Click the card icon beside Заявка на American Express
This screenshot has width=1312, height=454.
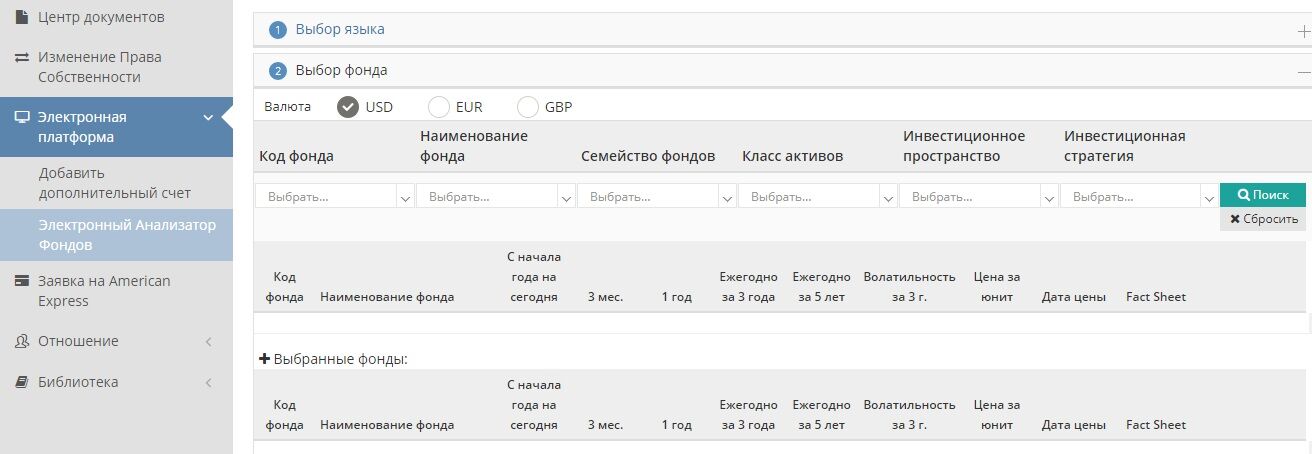tap(21, 282)
